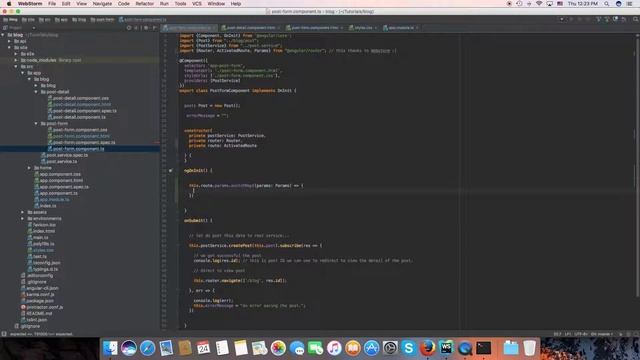This screenshot has height=360, width=640.
Task: Expand the node_modules folder
Action: tap(16, 60)
